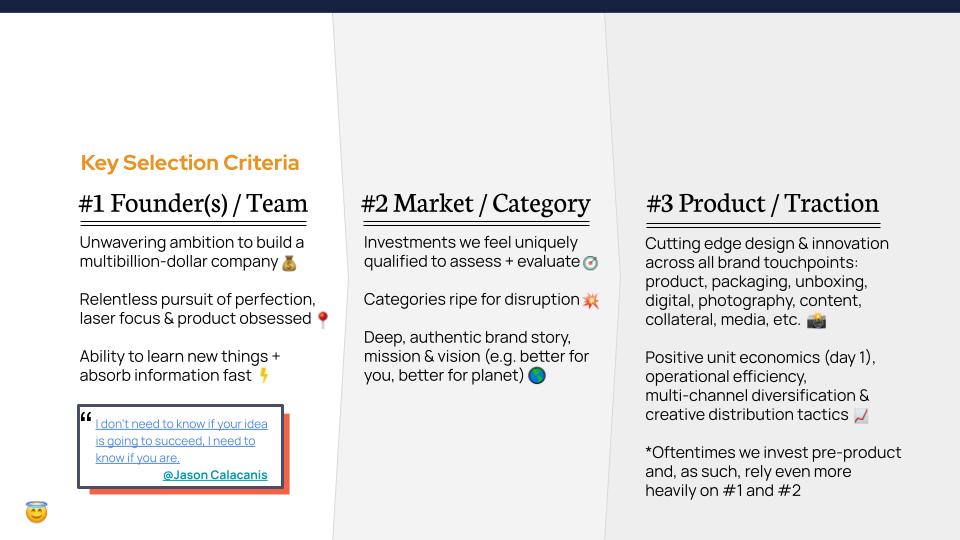This screenshot has width=960, height=540.
Task: Click the upward chart emoji
Action: point(861,415)
